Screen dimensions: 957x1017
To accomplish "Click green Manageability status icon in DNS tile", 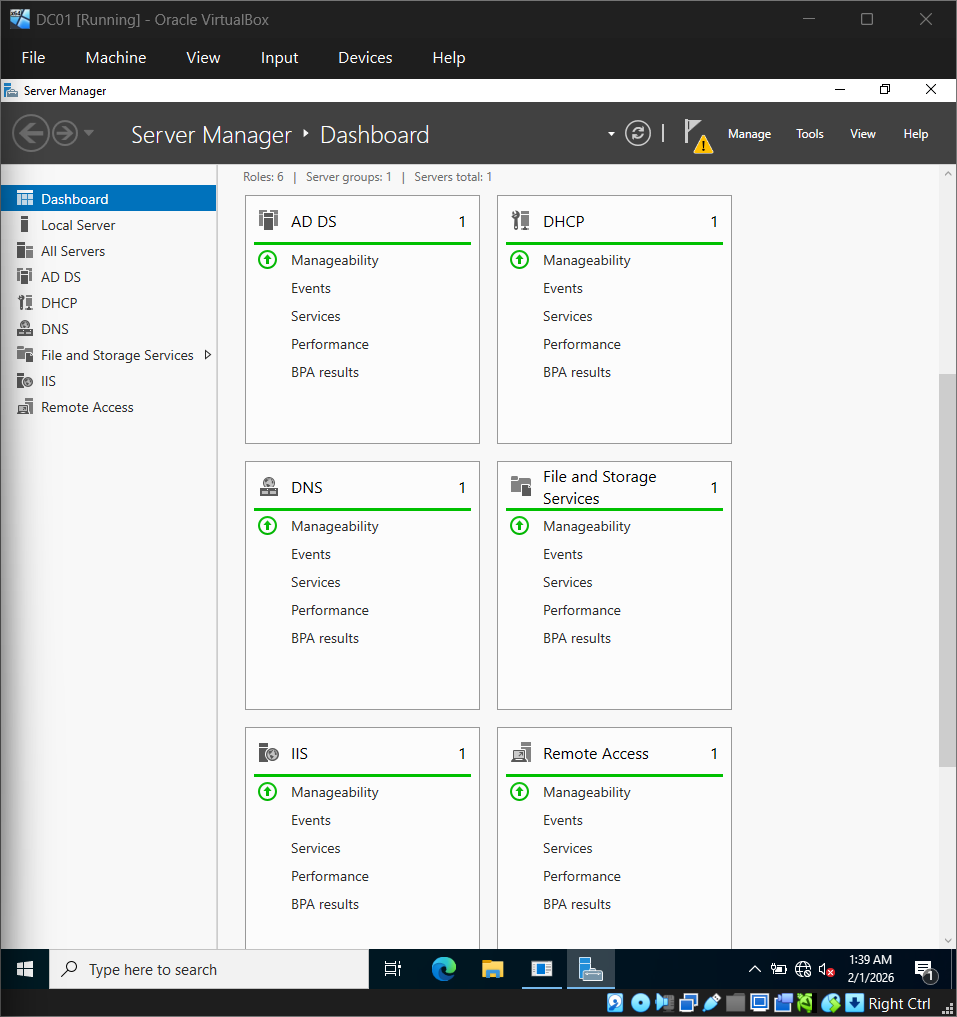I will (267, 526).
